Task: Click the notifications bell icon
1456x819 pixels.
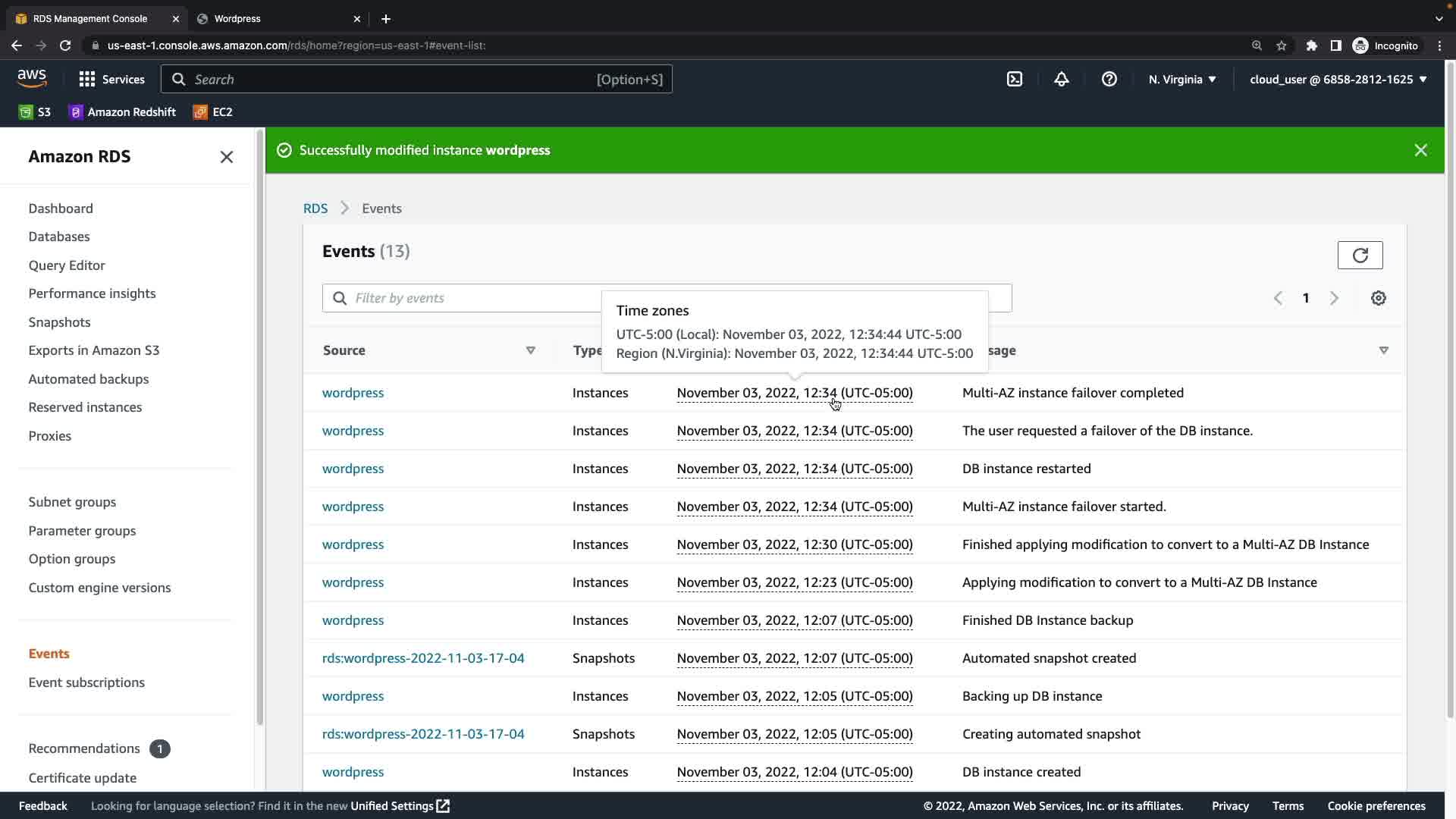Action: click(x=1062, y=79)
